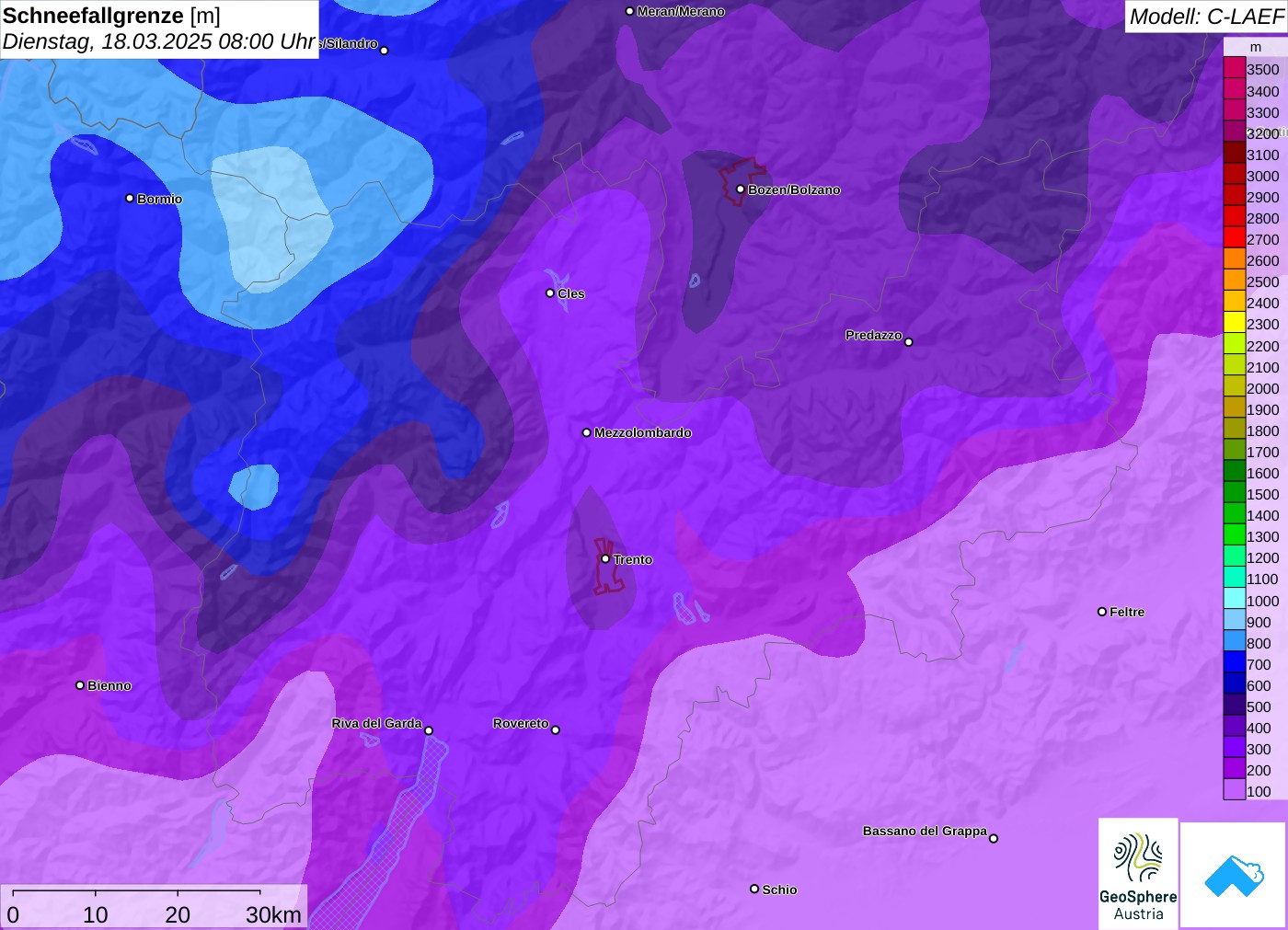This screenshot has height=930, width=1288.
Task: Click the Bassano del Grappa label
Action: (925, 831)
